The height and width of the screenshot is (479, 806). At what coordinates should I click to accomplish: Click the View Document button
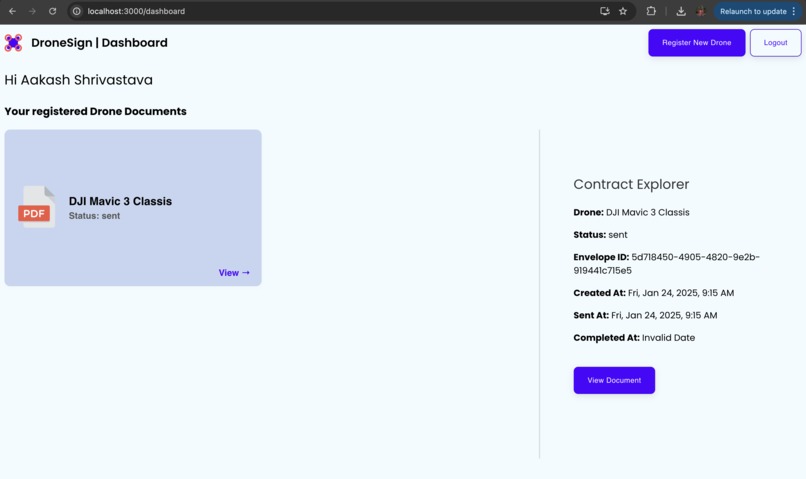click(614, 380)
